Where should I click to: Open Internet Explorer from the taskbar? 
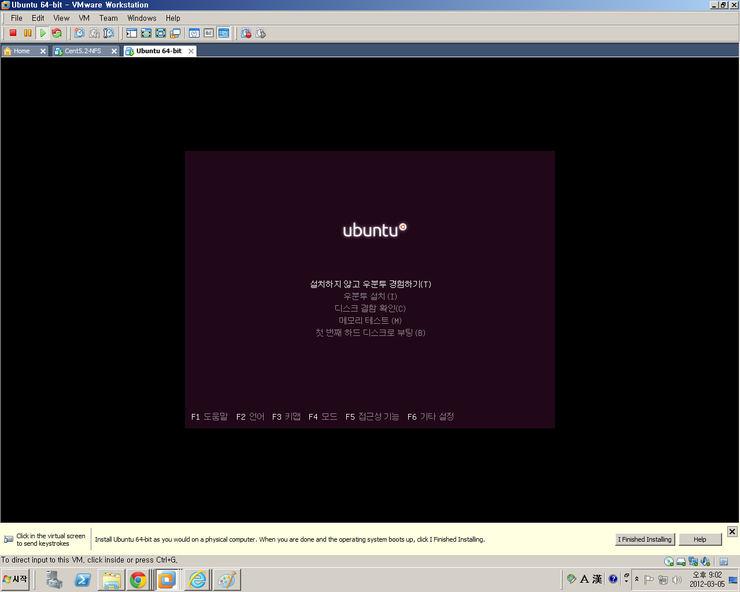point(198,580)
